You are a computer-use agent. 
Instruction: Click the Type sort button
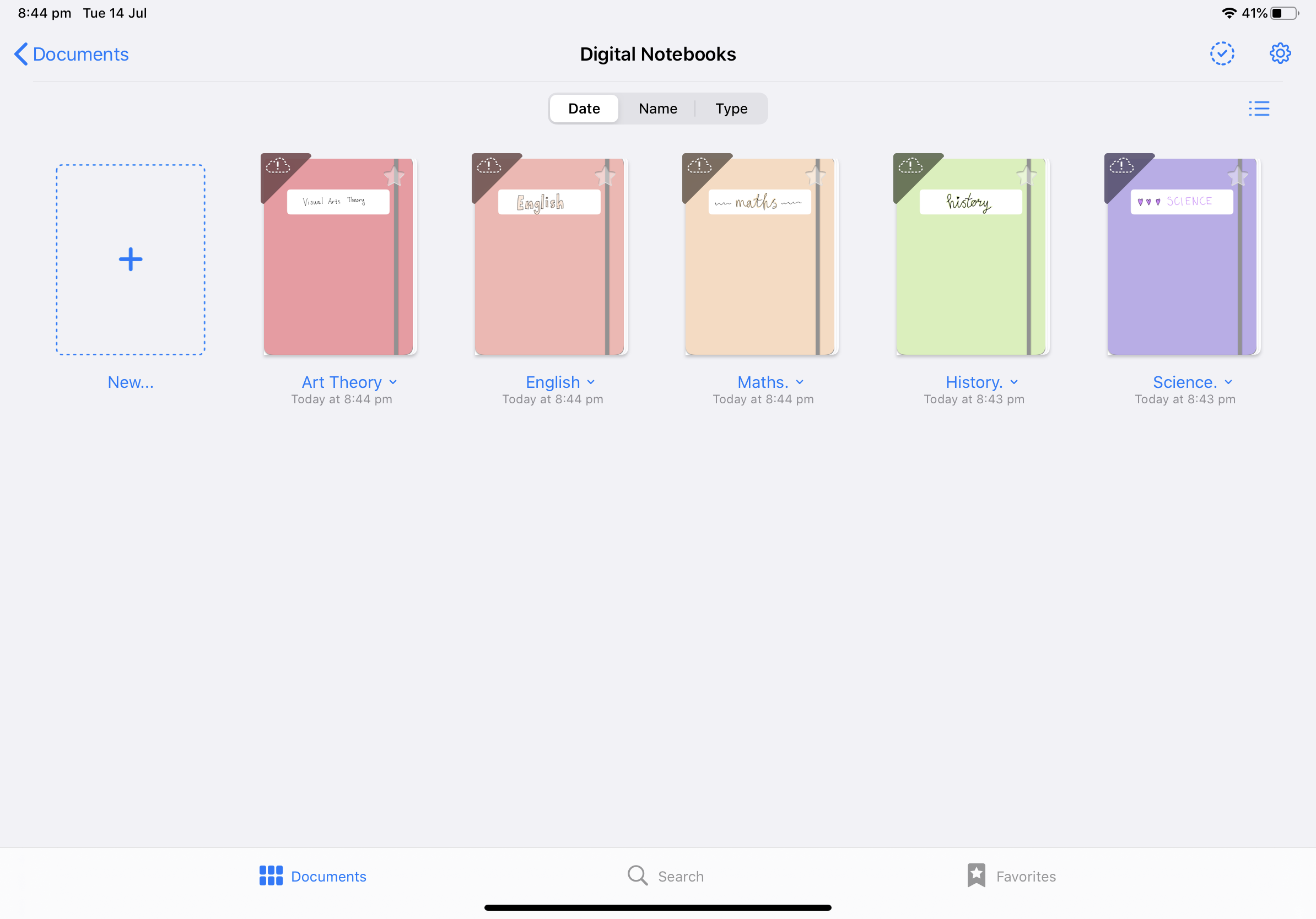tap(731, 108)
